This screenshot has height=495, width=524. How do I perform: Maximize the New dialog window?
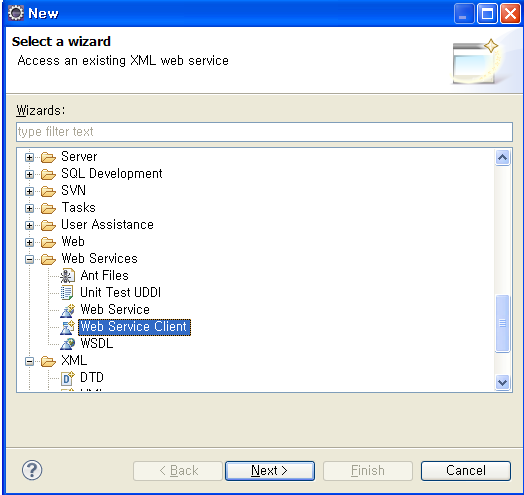coord(487,14)
